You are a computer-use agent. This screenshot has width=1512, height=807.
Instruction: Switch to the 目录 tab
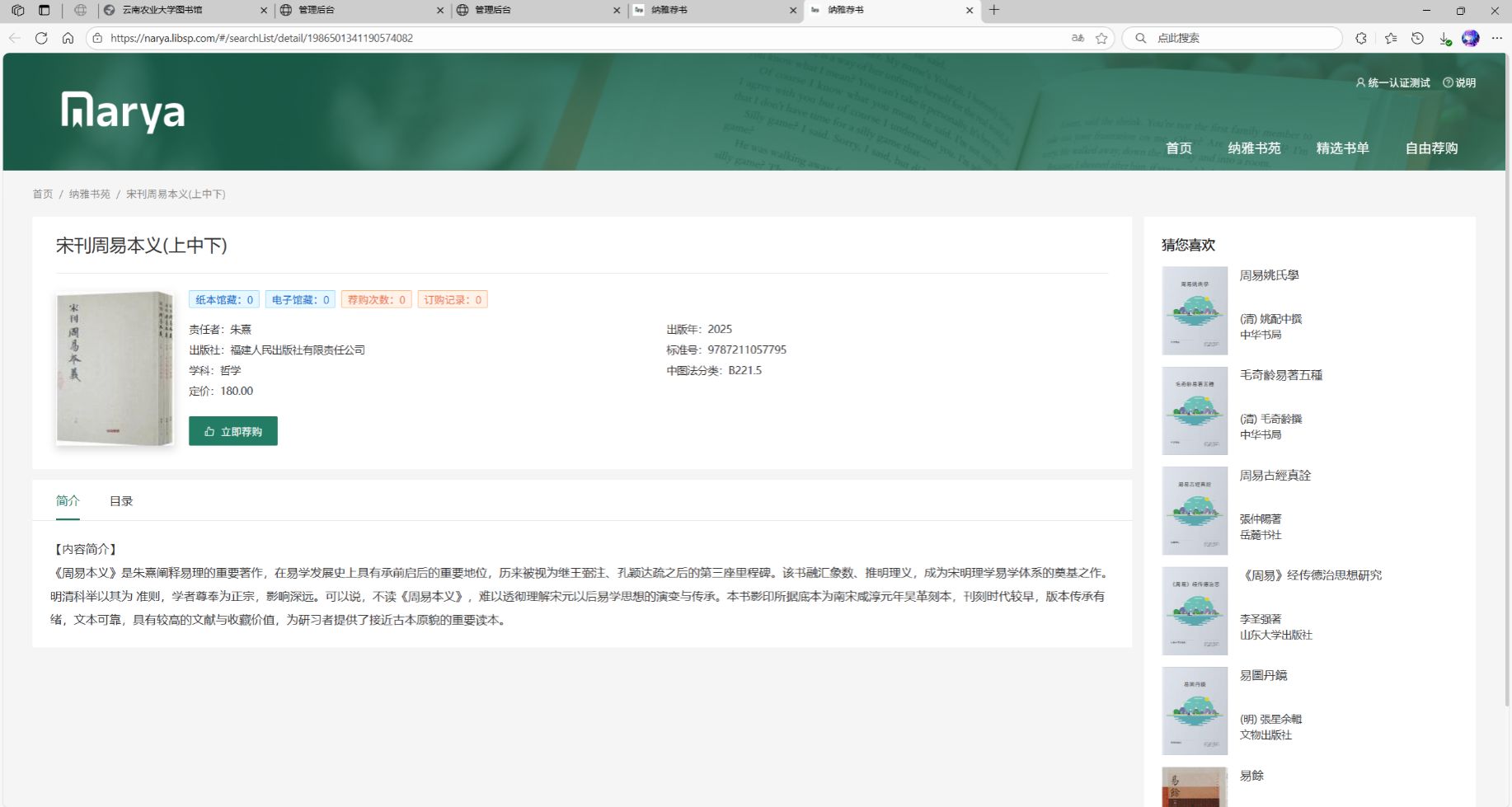(121, 501)
